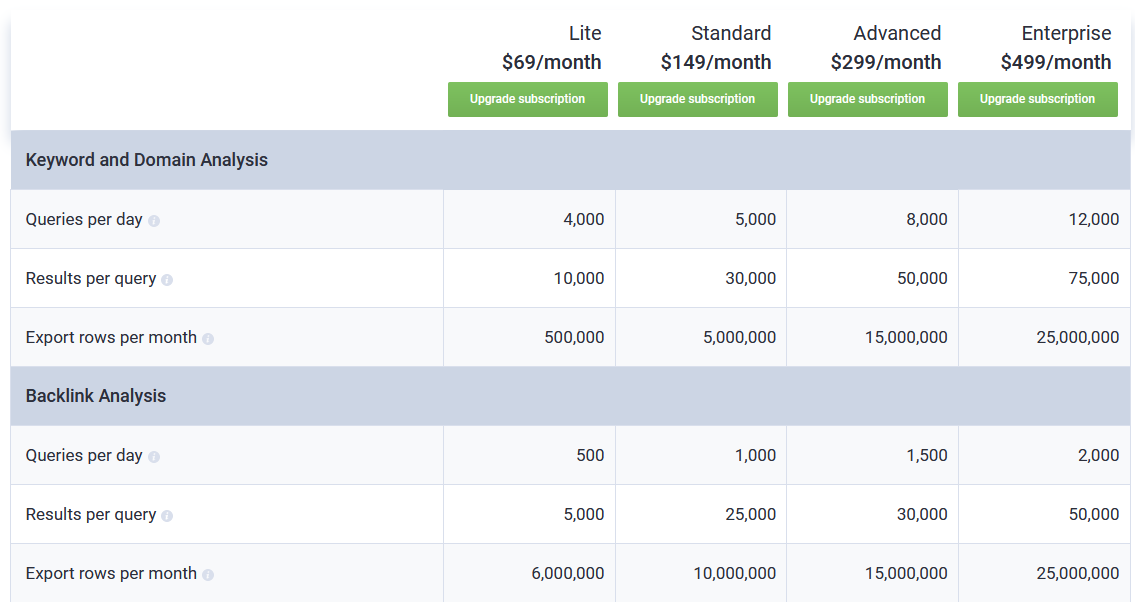Open info tooltip for Backlink Analysis Queries per day
The width and height of the screenshot is (1135, 602).
click(x=154, y=457)
